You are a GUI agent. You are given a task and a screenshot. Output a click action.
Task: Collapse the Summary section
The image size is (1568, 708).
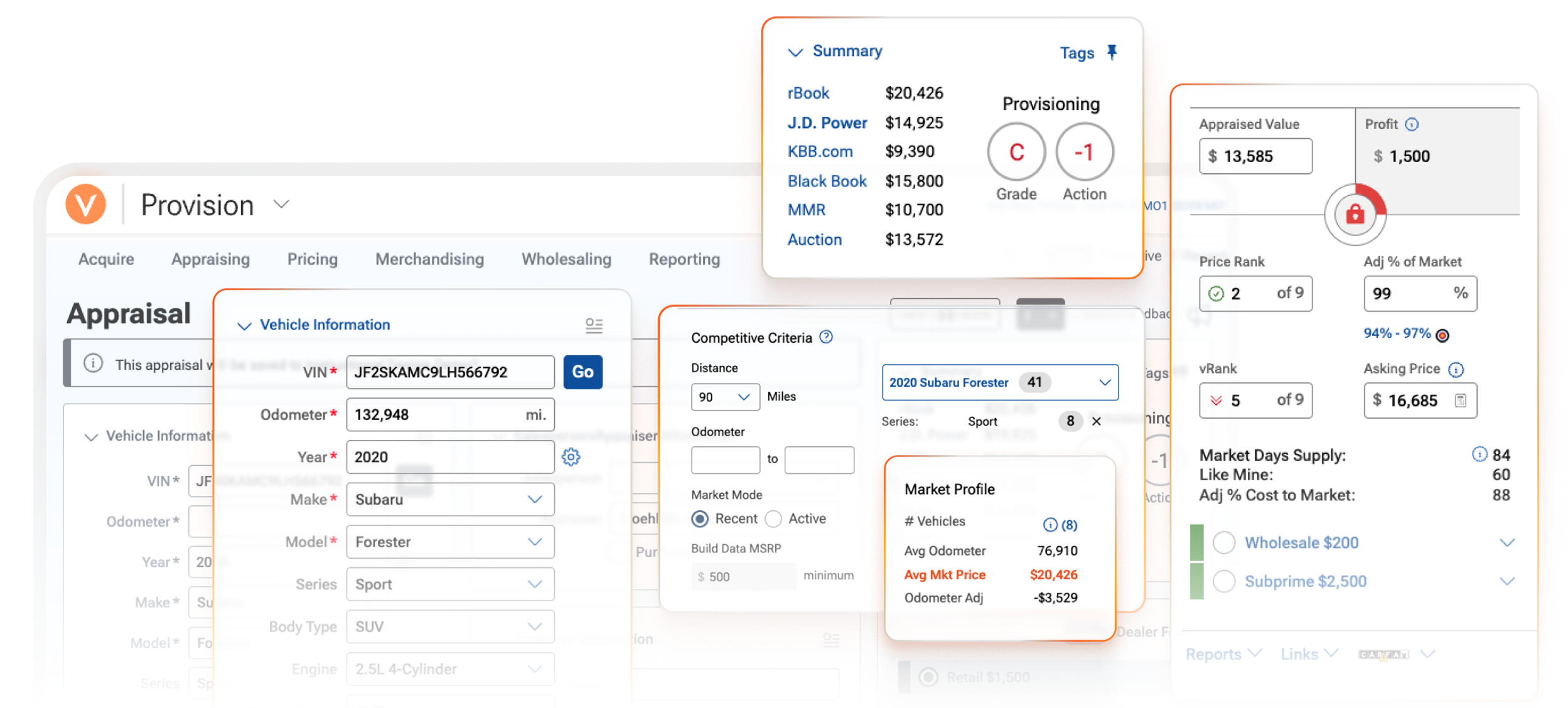(x=795, y=52)
